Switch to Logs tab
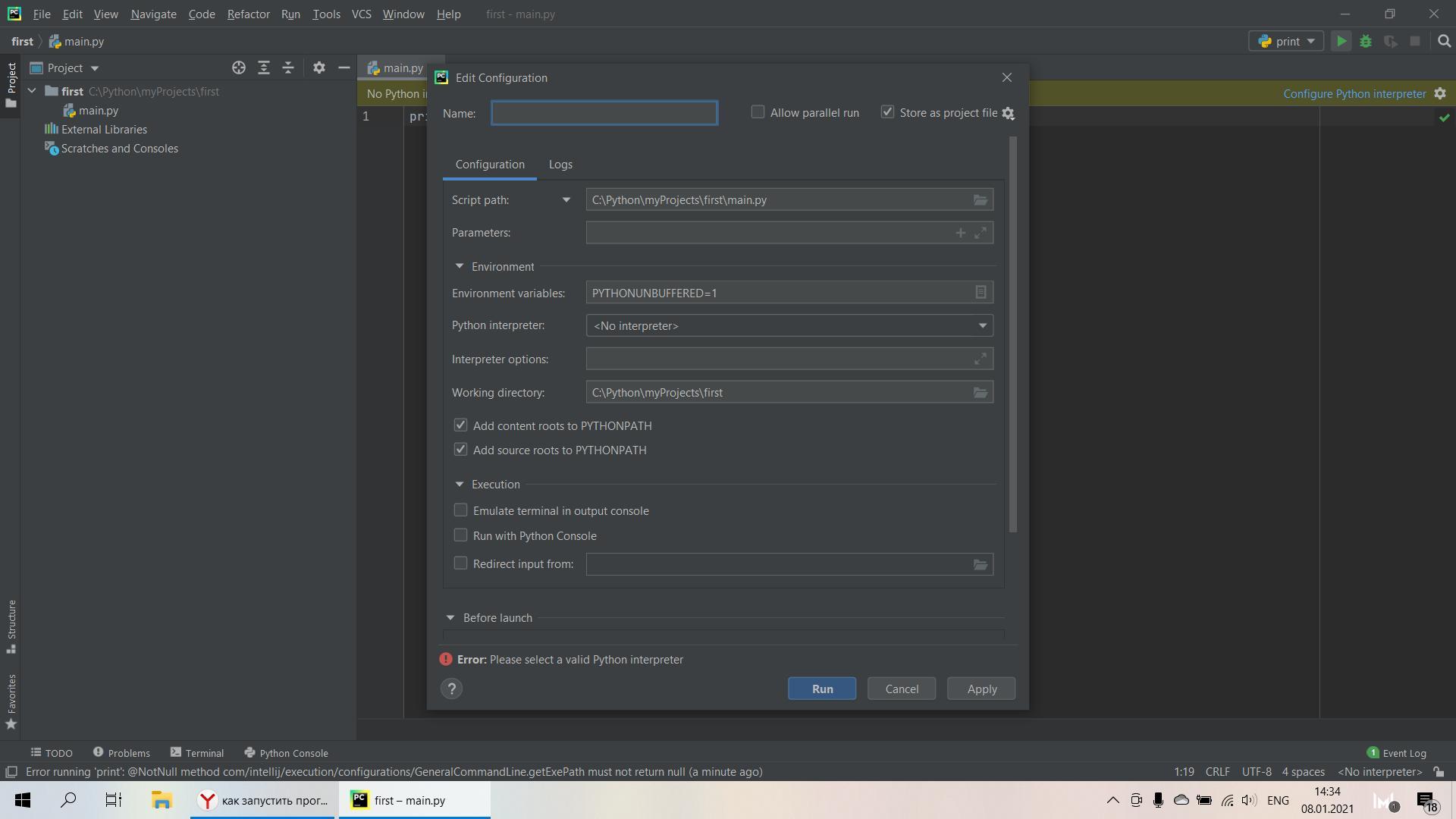1456x819 pixels. pyautogui.click(x=560, y=164)
